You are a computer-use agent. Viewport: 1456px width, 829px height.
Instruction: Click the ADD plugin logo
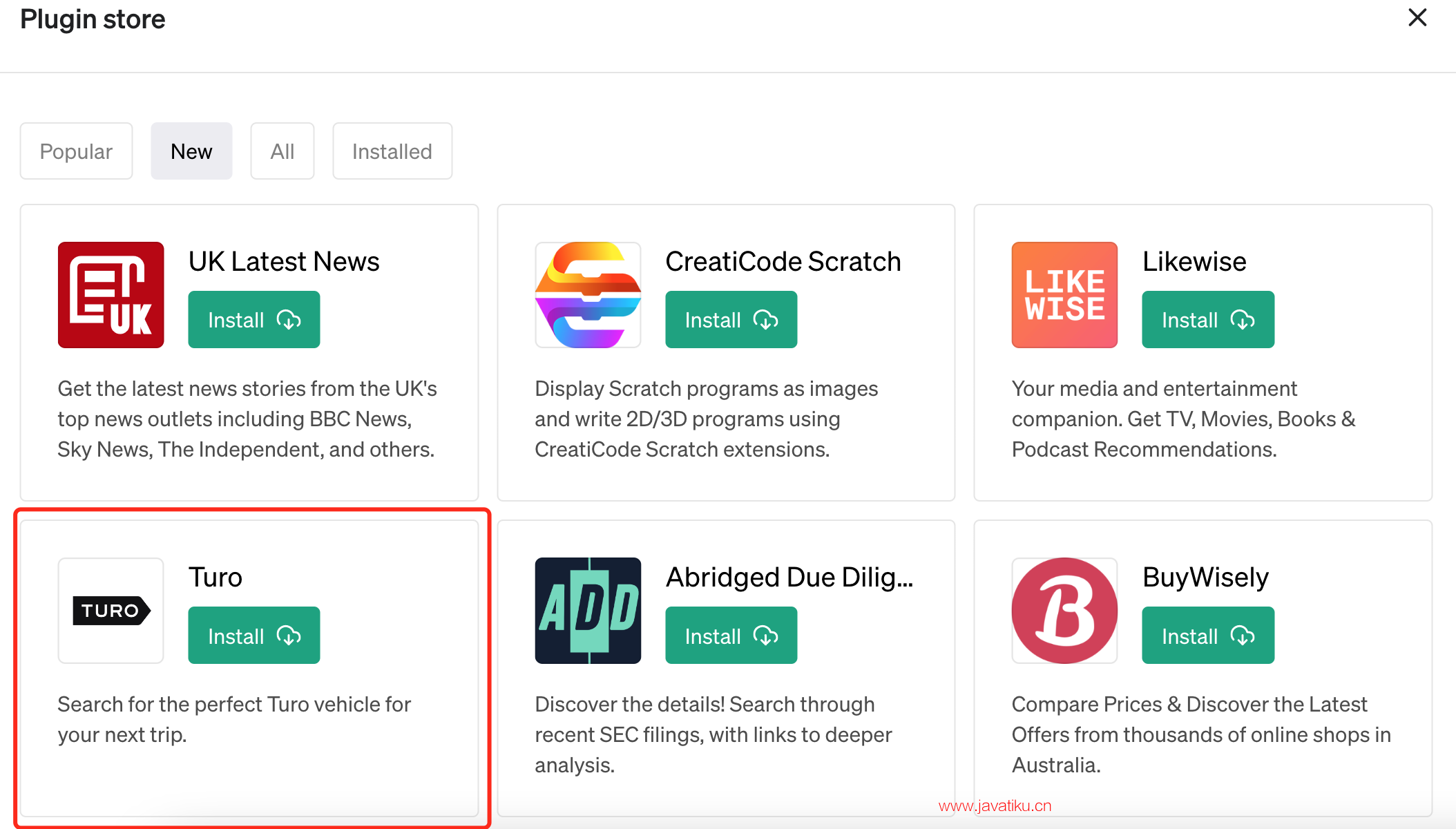coord(588,611)
